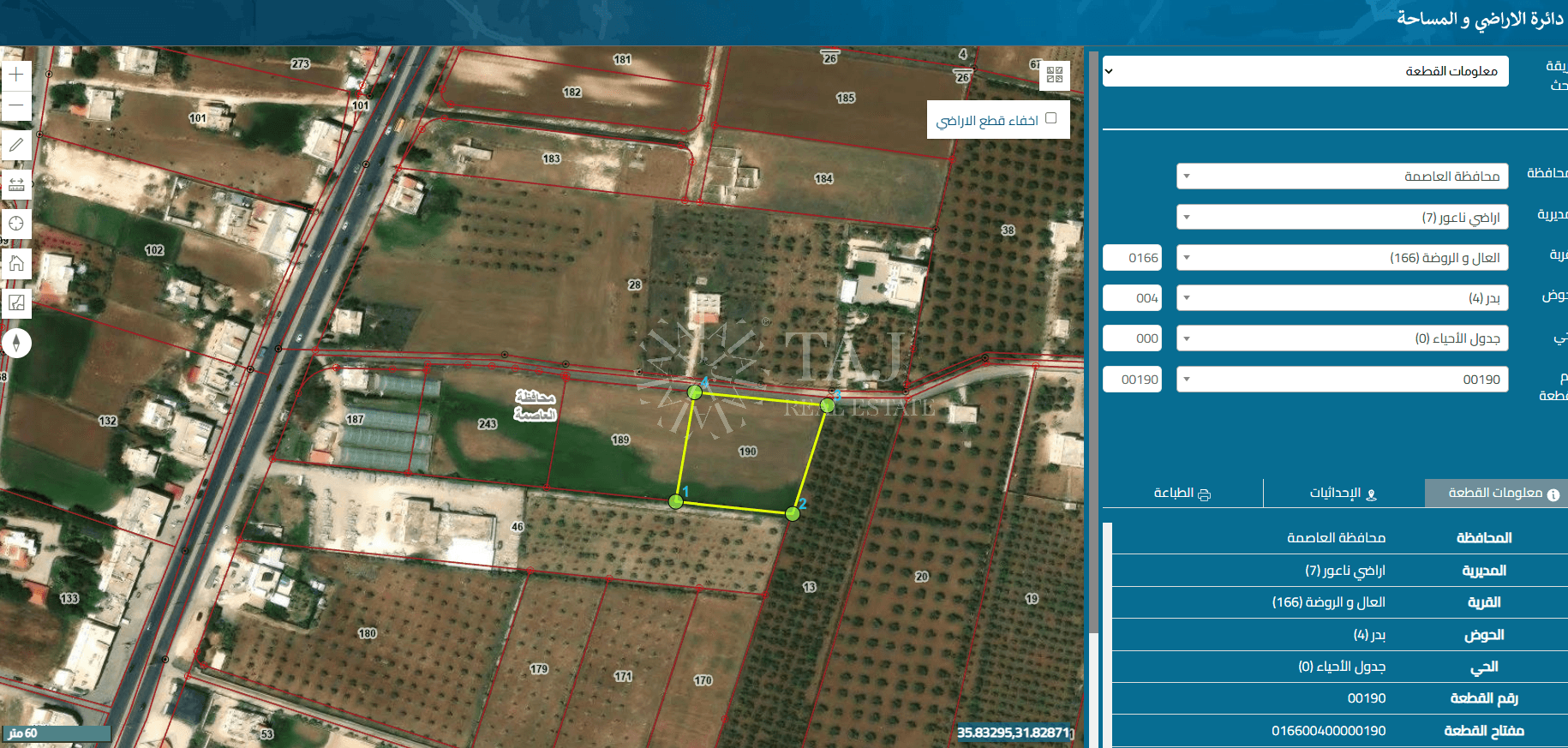1568x748 pixels.
Task: Open the الطباعة print tab
Action: click(1182, 493)
